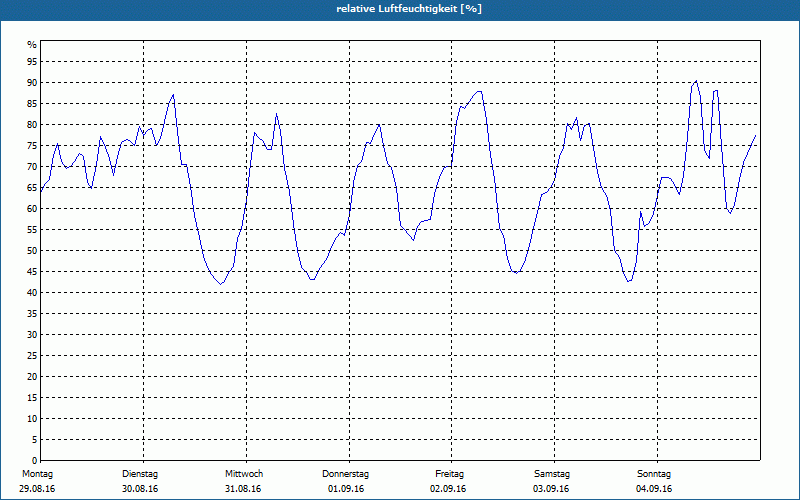Select the 'Samstag' axis label
800x500 pixels.
pyautogui.click(x=552, y=474)
